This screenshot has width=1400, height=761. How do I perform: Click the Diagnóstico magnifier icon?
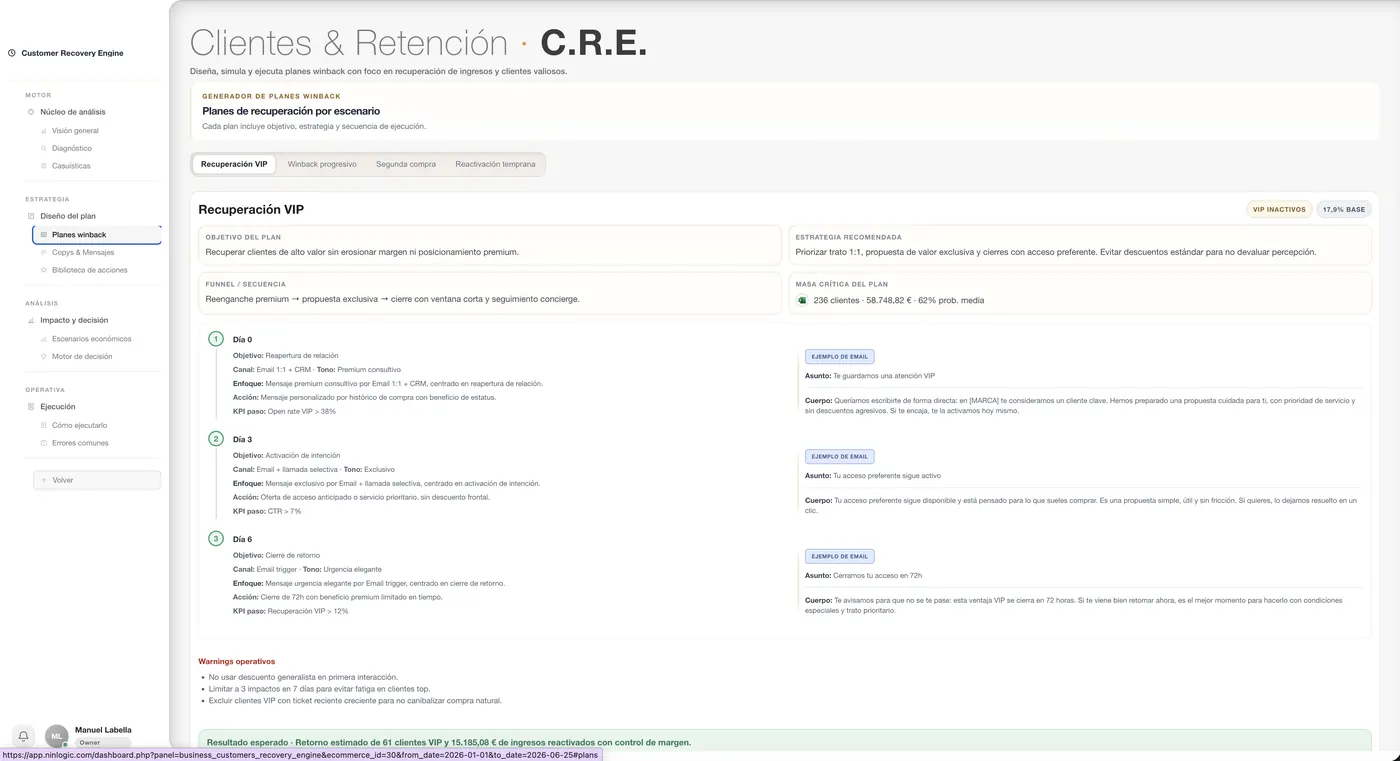coord(43,148)
